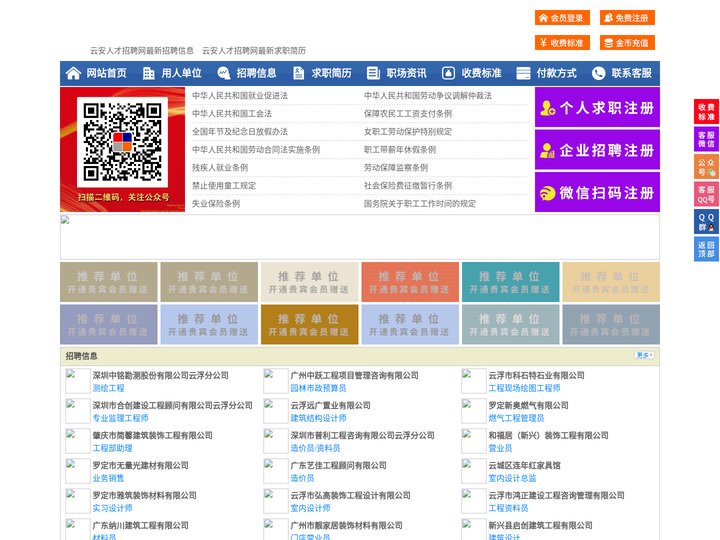Click the news icon beside 职场资讯
This screenshot has height=540, width=720.
point(373,73)
